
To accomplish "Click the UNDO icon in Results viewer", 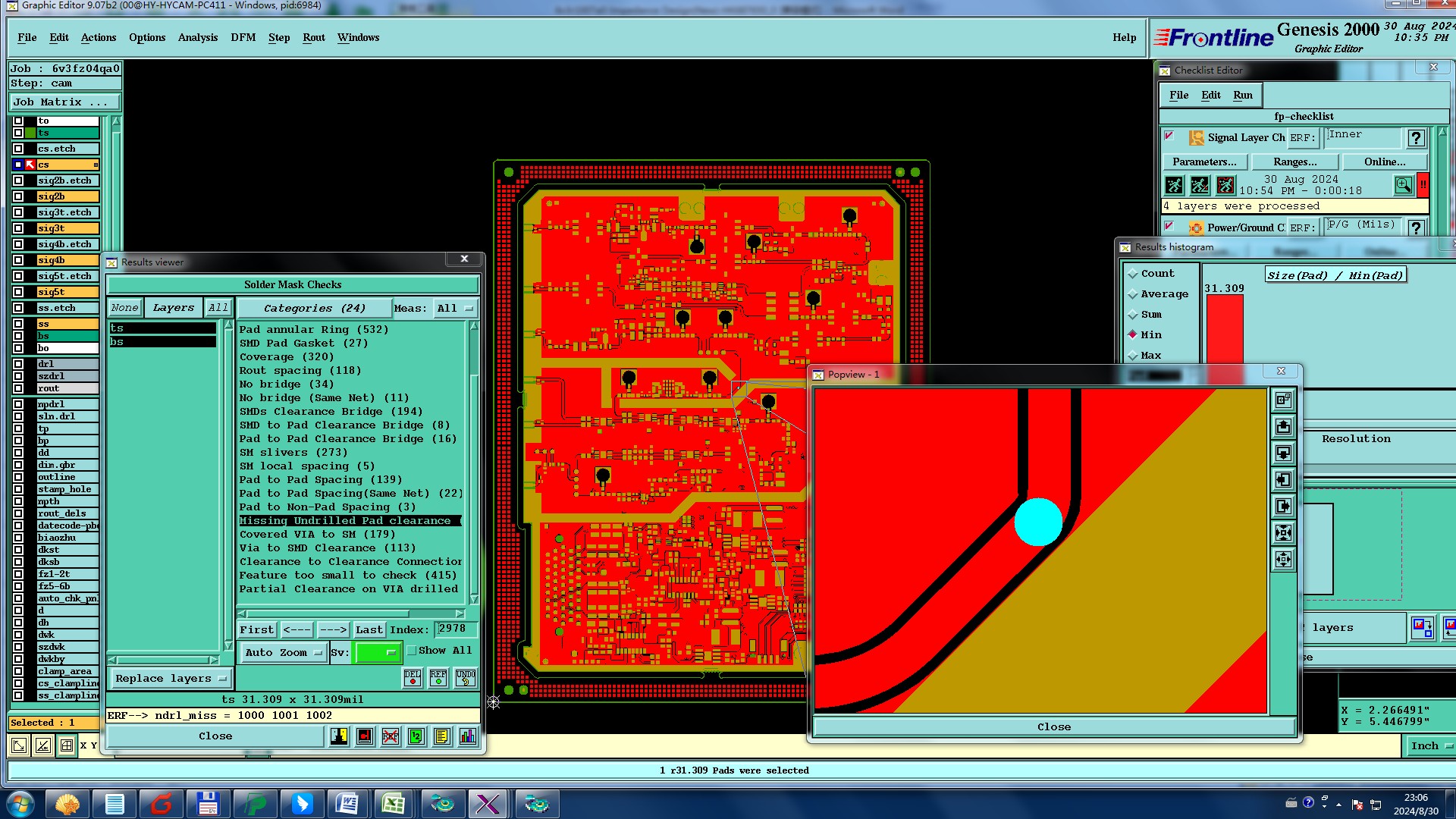I will tap(465, 678).
